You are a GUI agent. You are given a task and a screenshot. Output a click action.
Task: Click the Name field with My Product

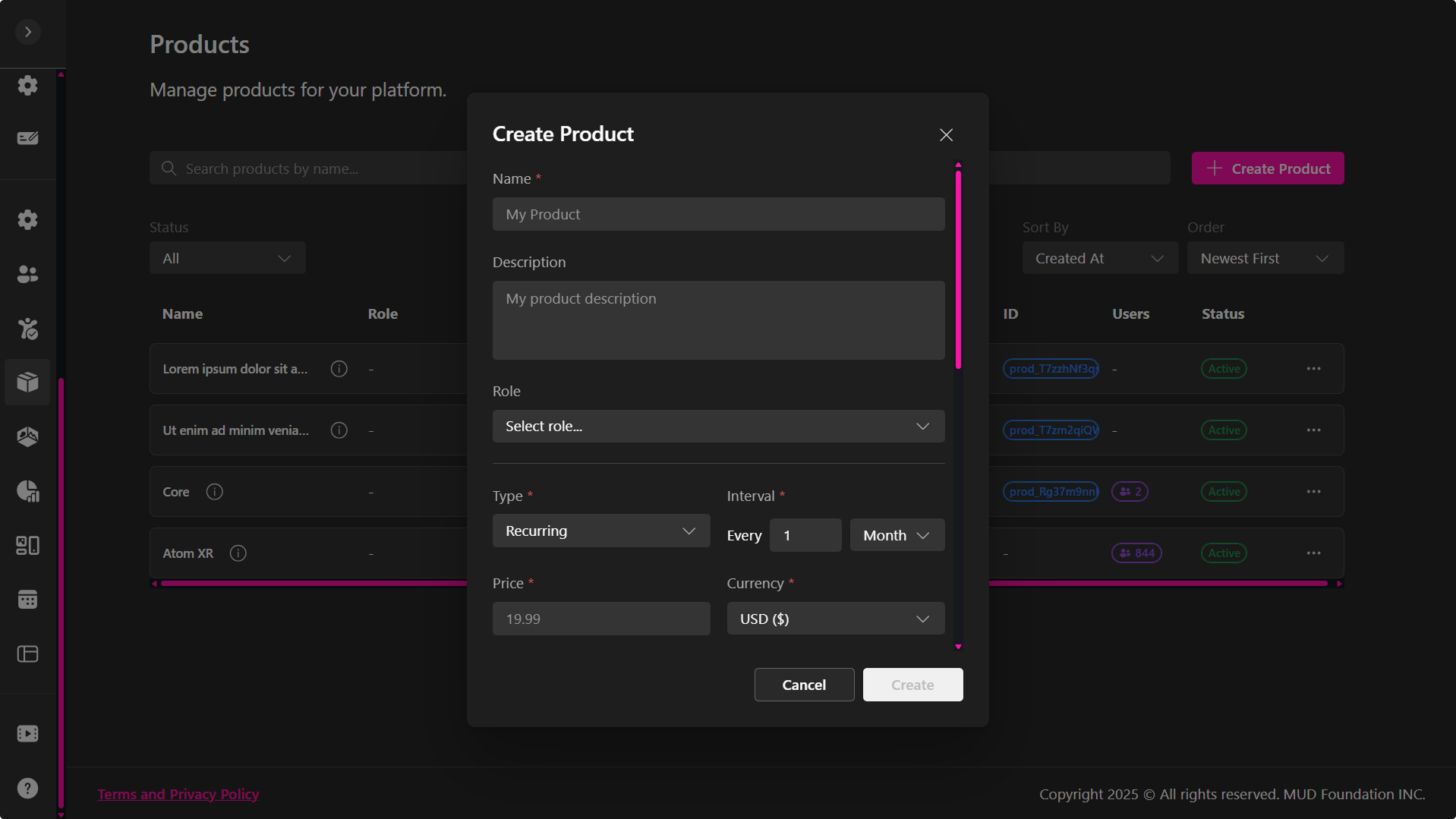(x=717, y=215)
